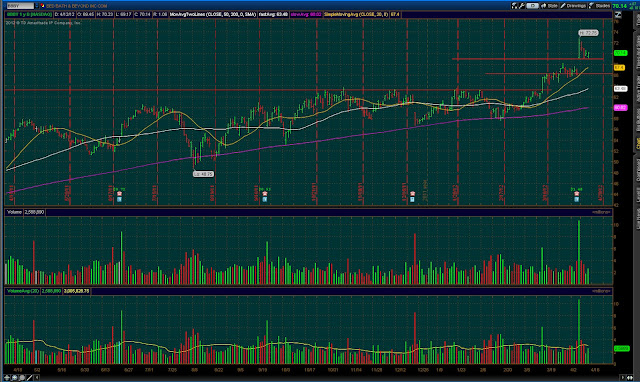Click the millions unit label in Volume panel
The image size is (640, 382).
tap(601, 212)
